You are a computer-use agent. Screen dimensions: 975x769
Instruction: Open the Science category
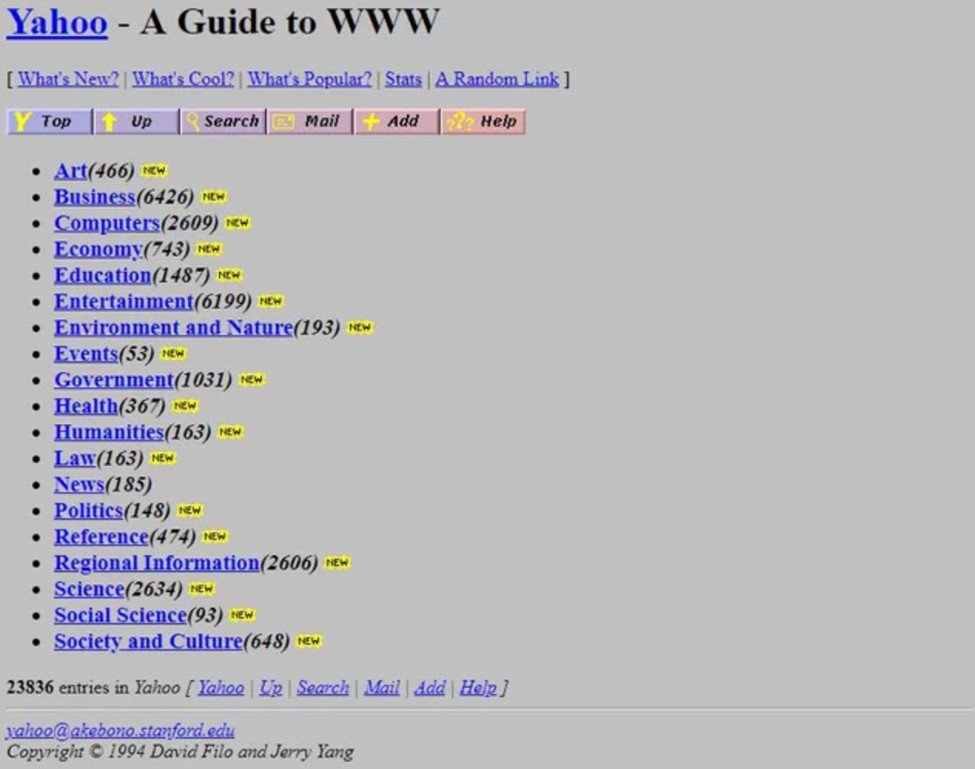pyautogui.click(x=88, y=588)
